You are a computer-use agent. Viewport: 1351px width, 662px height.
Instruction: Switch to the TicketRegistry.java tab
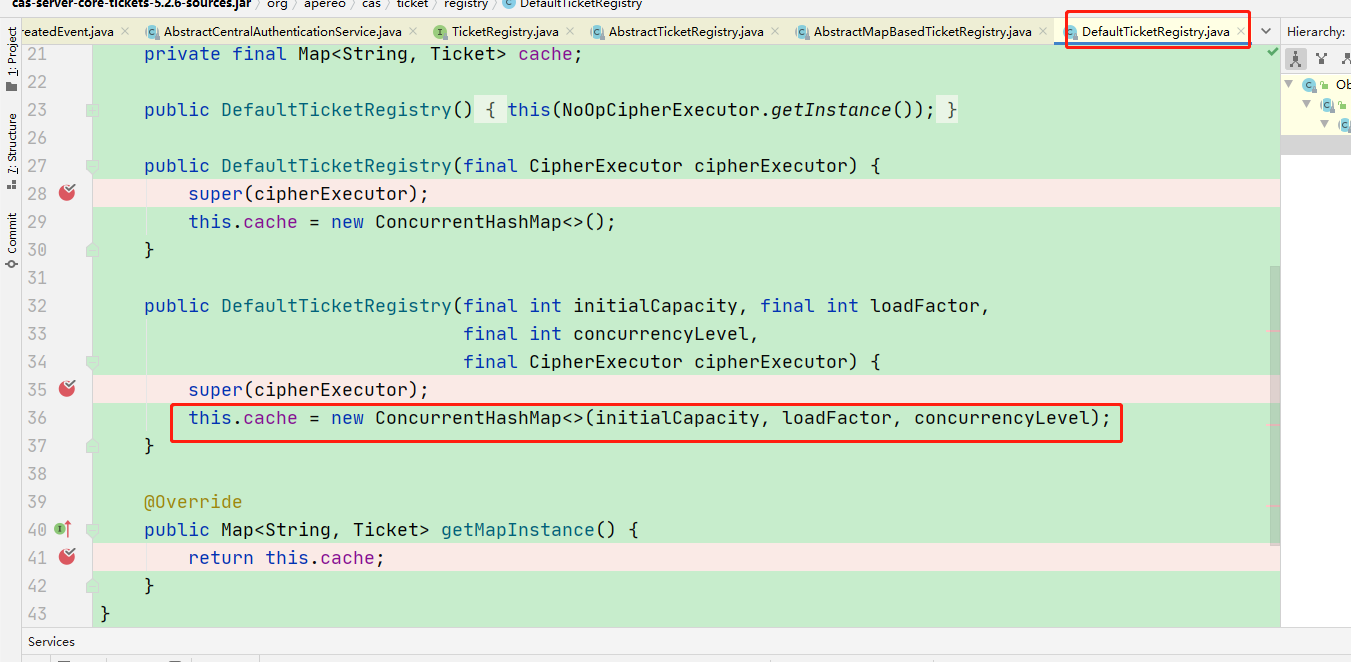(505, 32)
